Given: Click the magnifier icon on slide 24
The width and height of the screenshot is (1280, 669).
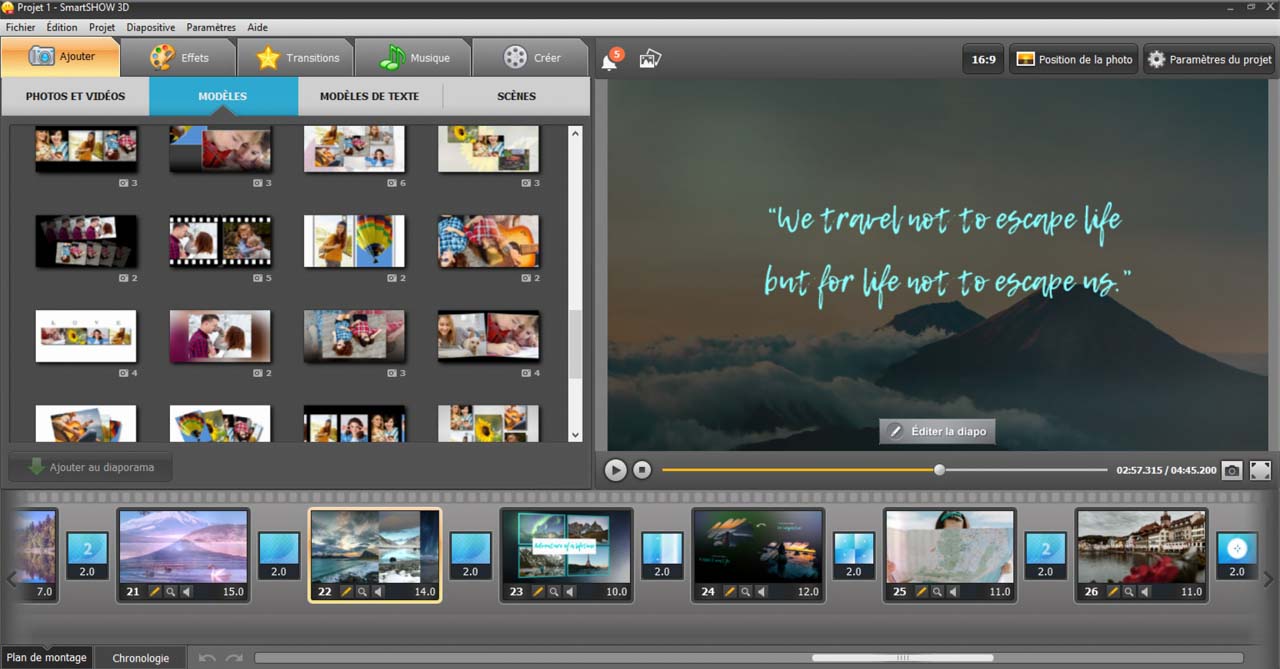Looking at the screenshot, I should click(x=745, y=592).
